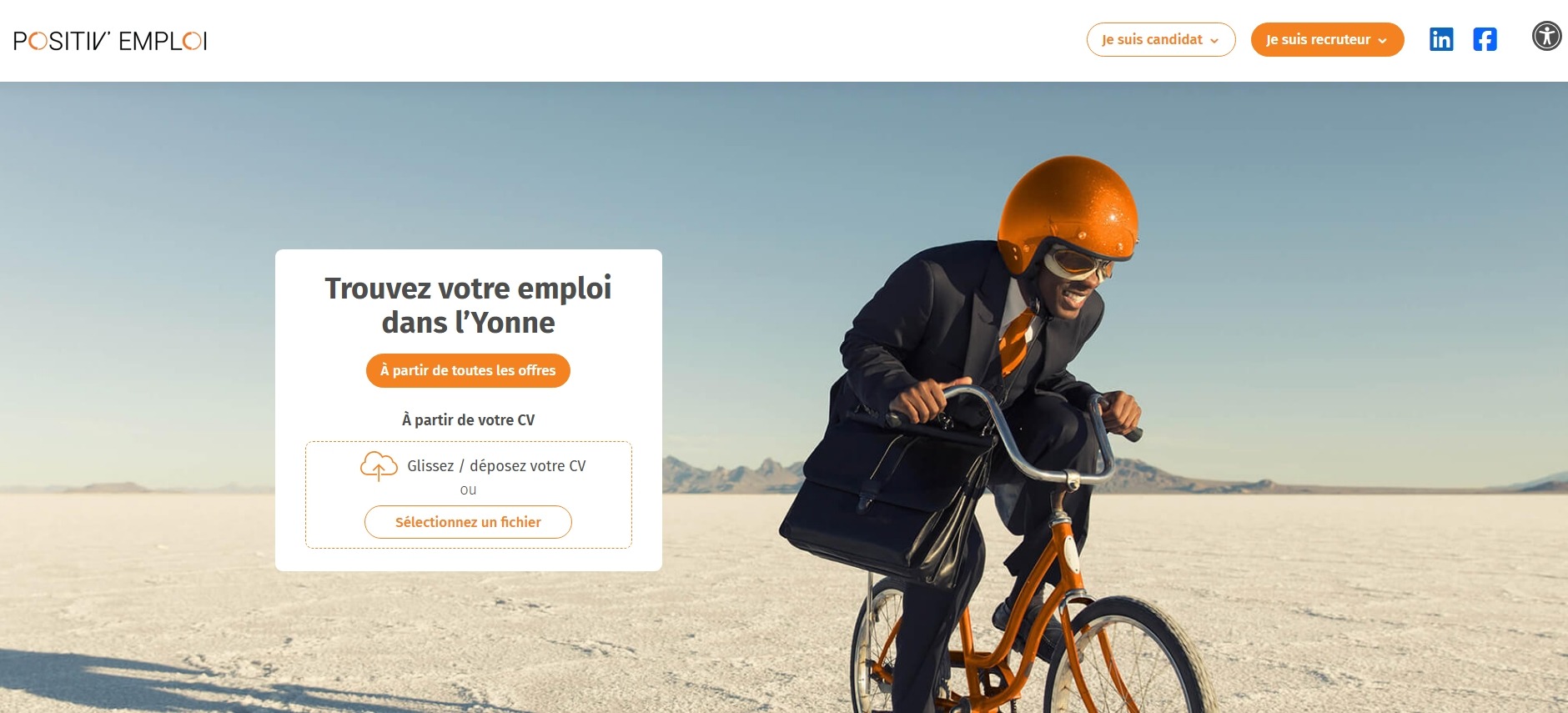Click the "À partir de votre CV" label

click(468, 420)
